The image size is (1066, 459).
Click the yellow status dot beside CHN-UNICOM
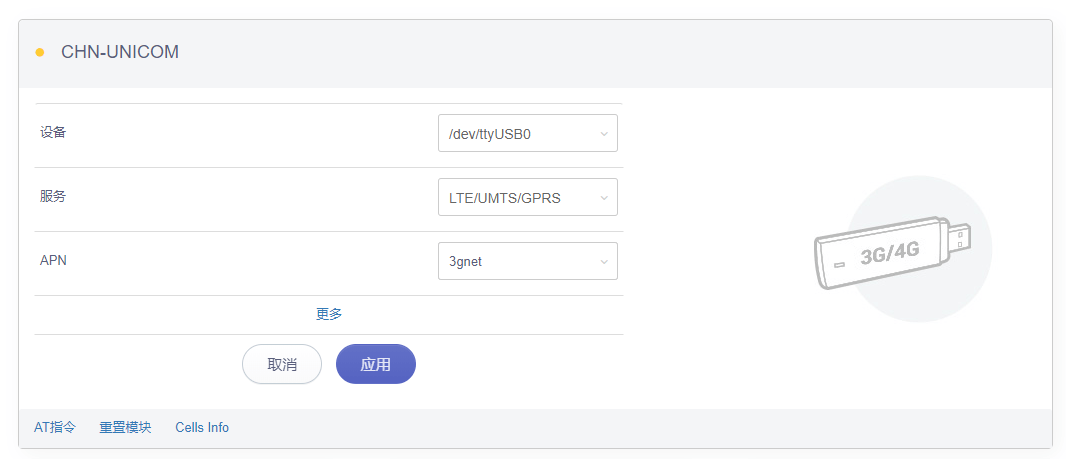point(40,53)
